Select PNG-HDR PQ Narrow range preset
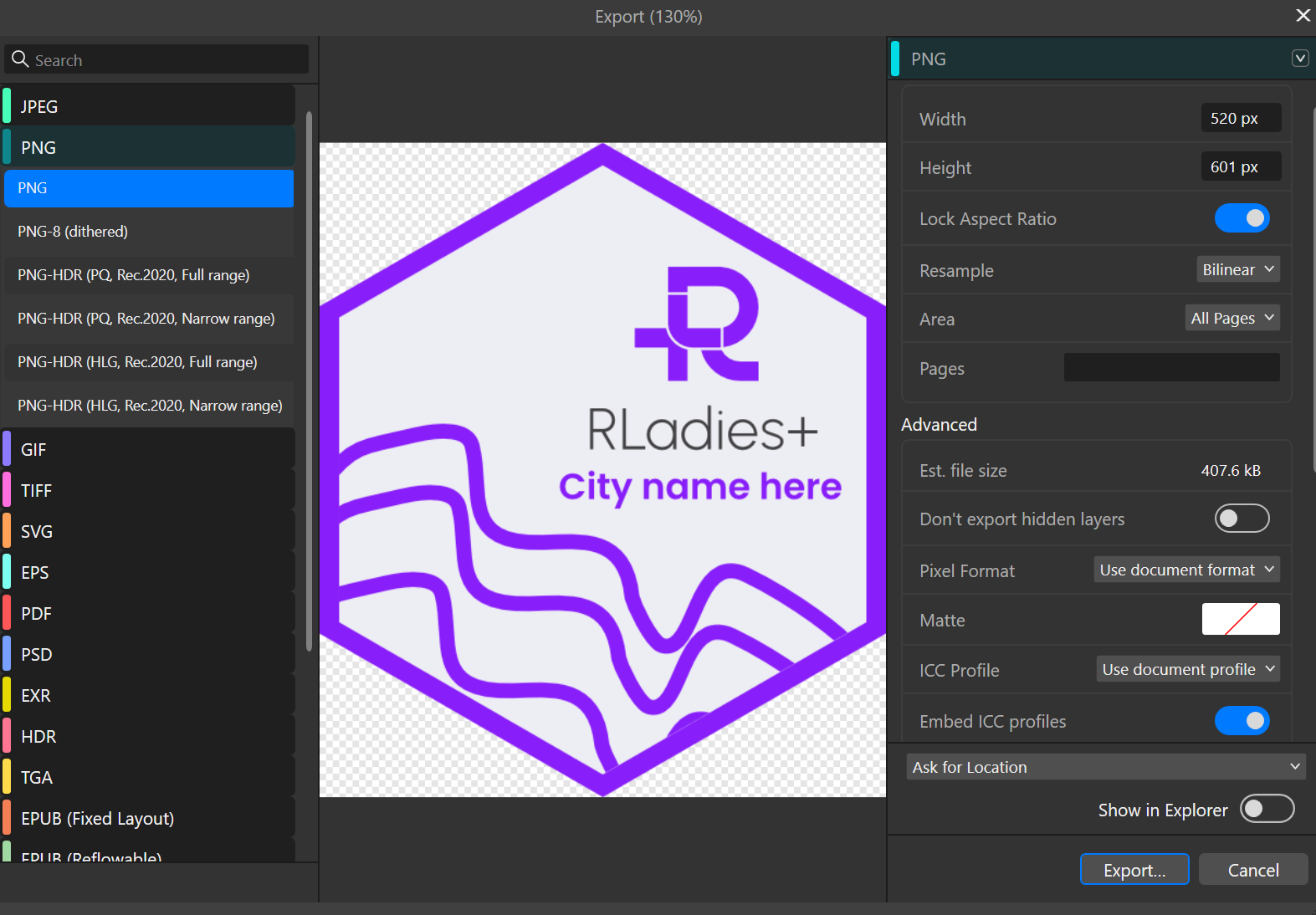1316x915 pixels. point(149,319)
